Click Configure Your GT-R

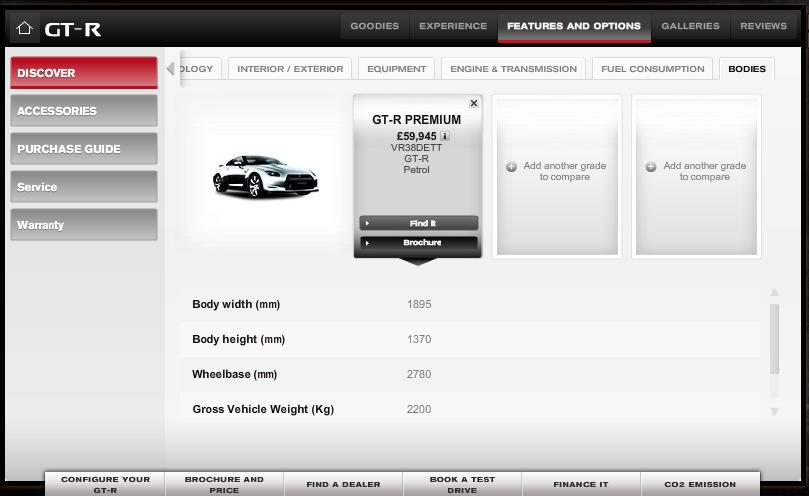105,484
